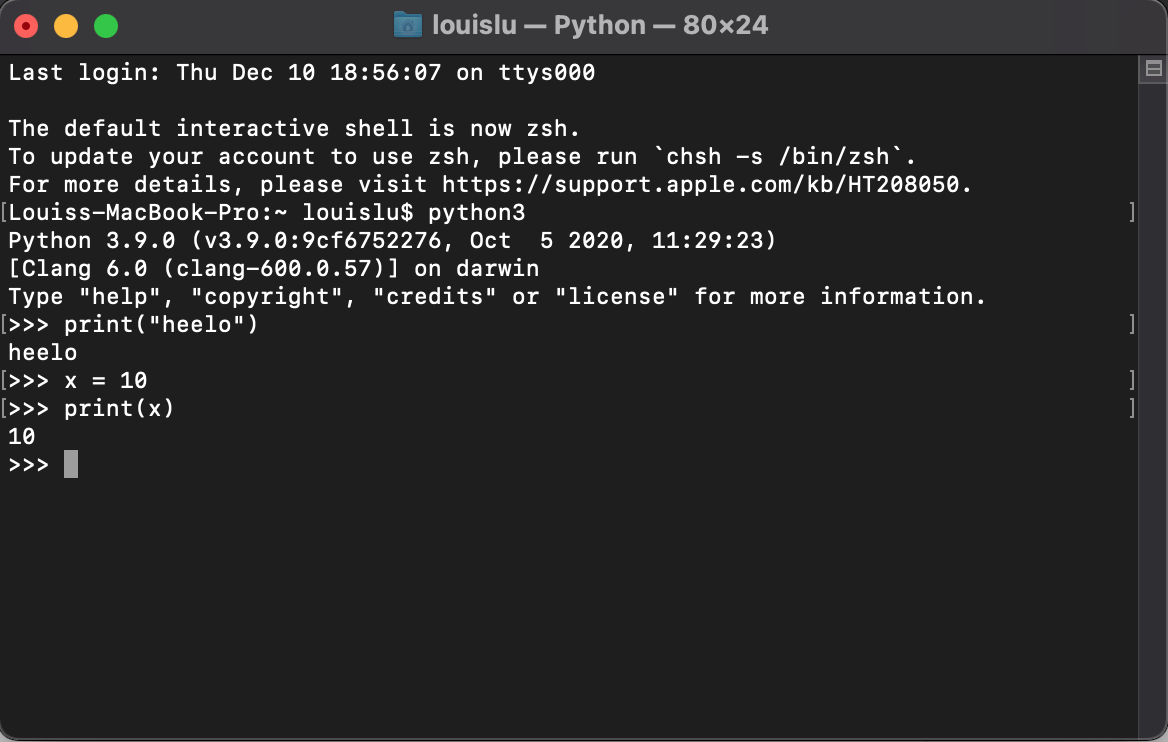This screenshot has width=1168, height=742.
Task: Click the right bracket mark beside python3 command
Action: (x=1132, y=212)
